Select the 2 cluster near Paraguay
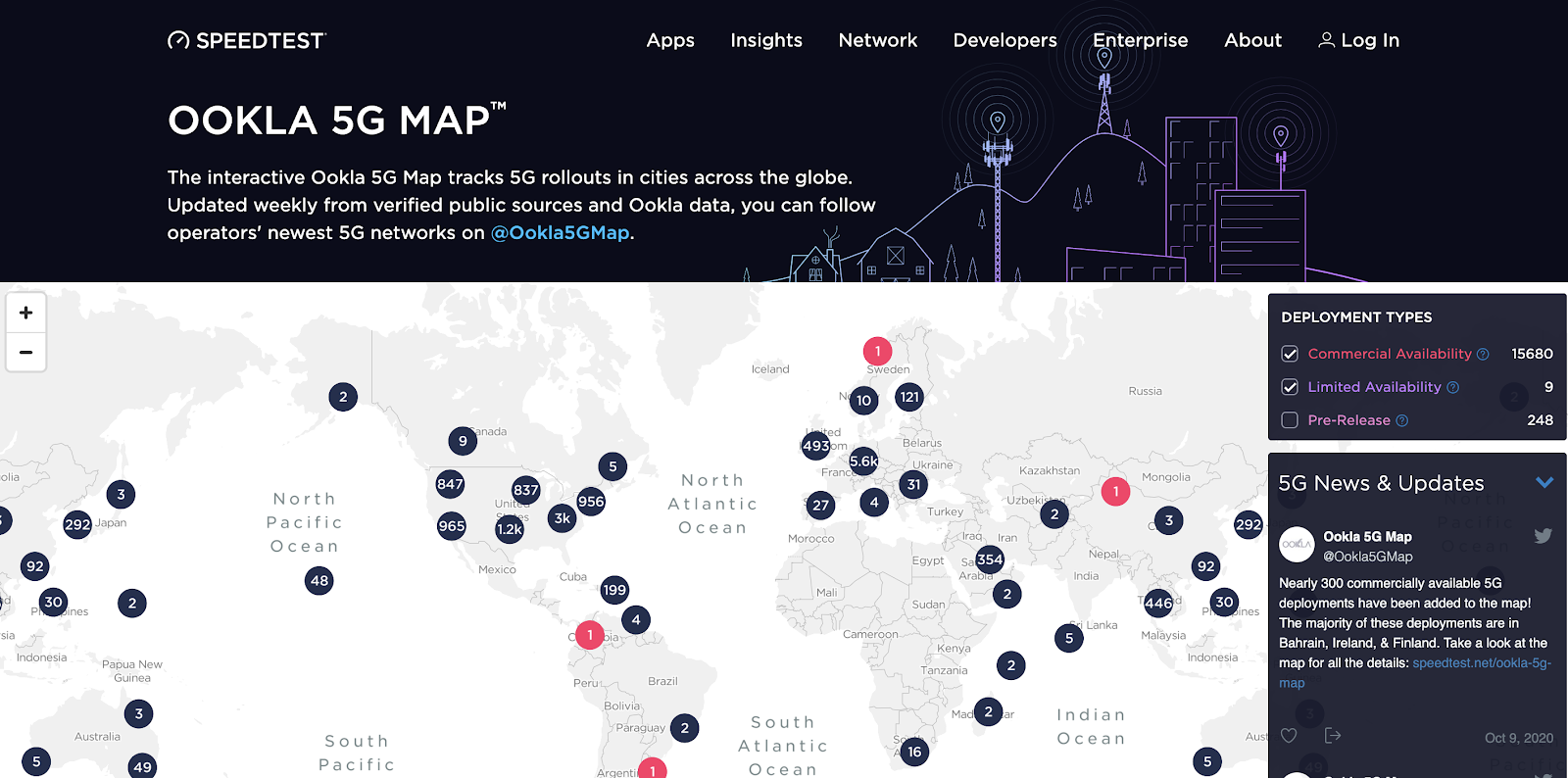The width and height of the screenshot is (1568, 778). (x=685, y=727)
